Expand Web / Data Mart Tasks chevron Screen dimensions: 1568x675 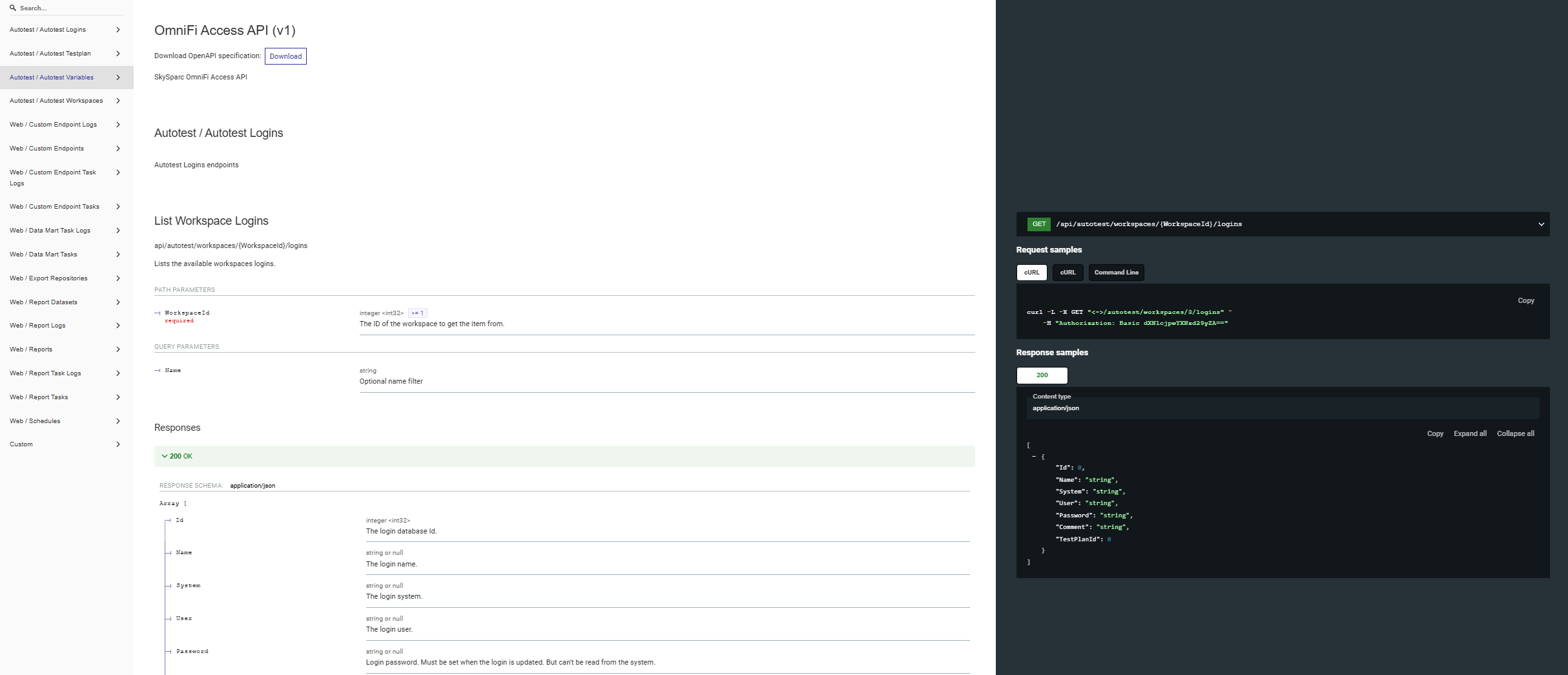coord(118,254)
